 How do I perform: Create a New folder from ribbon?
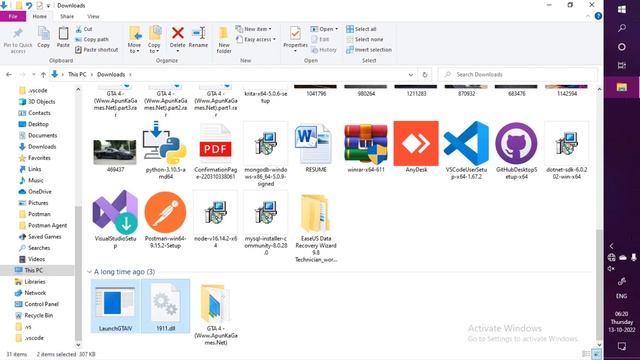tap(224, 40)
